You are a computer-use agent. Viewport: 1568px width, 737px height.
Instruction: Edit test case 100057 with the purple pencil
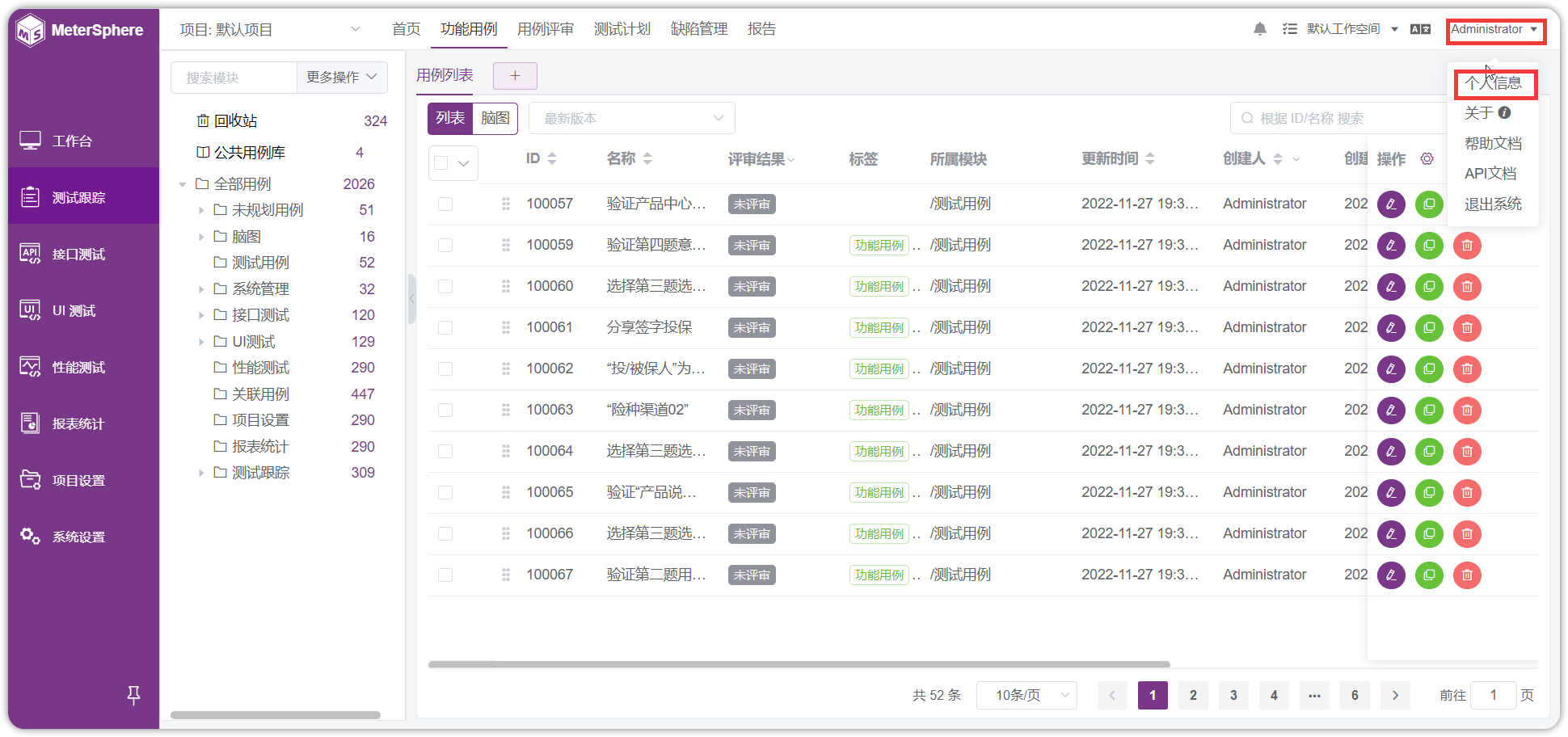tap(1391, 204)
